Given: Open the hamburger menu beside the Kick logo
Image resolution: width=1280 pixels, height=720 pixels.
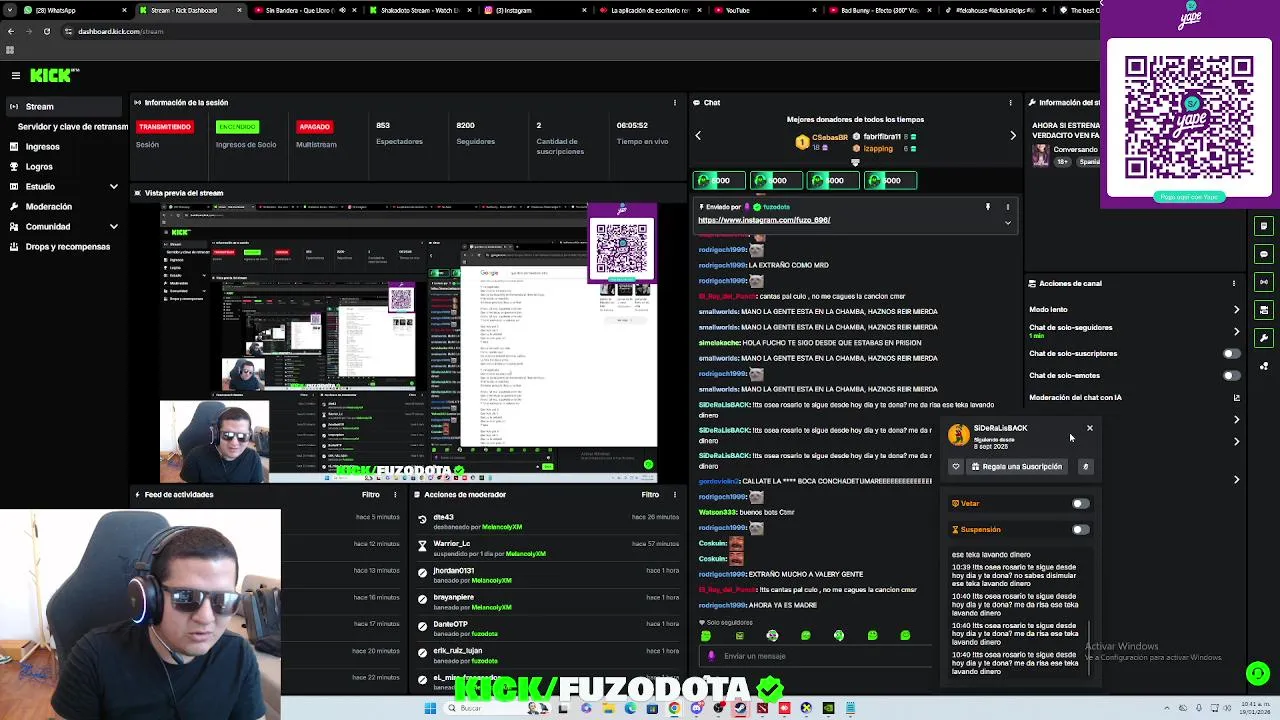Looking at the screenshot, I should 15,75.
